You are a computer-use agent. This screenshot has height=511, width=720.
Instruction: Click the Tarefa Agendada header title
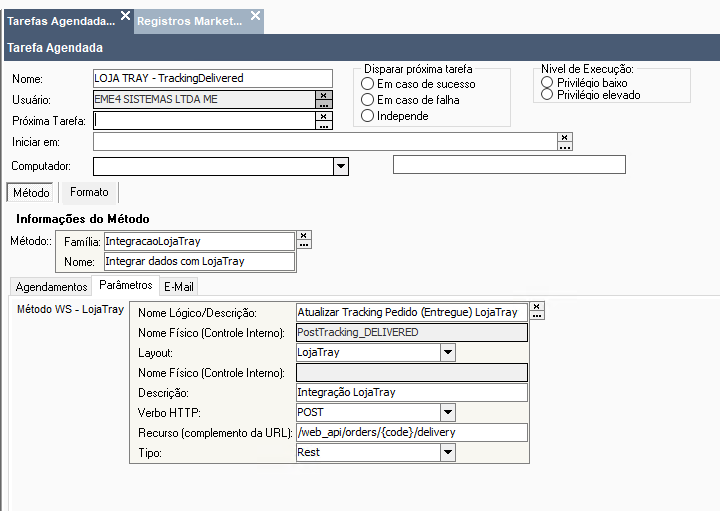55,48
